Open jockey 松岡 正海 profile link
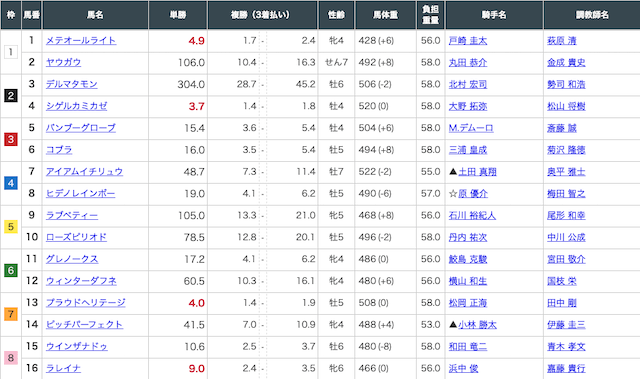Image resolution: width=640 pixels, height=379 pixels. [468, 303]
